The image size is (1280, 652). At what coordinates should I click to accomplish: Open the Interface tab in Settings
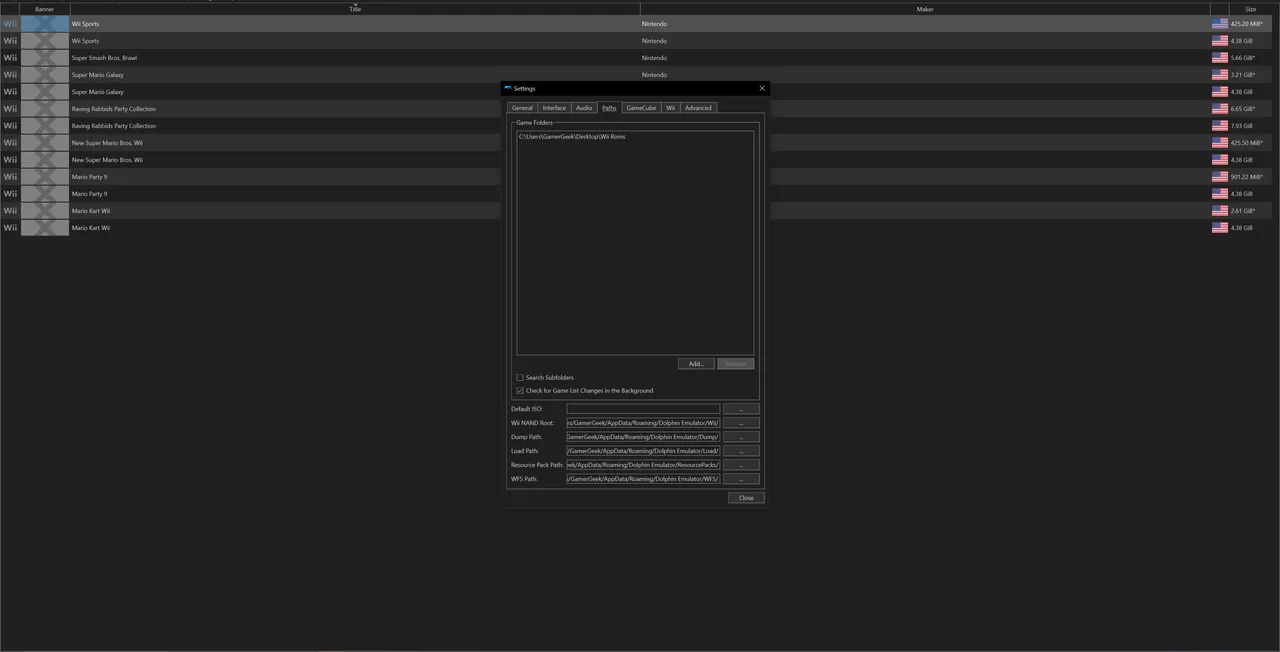tap(554, 108)
